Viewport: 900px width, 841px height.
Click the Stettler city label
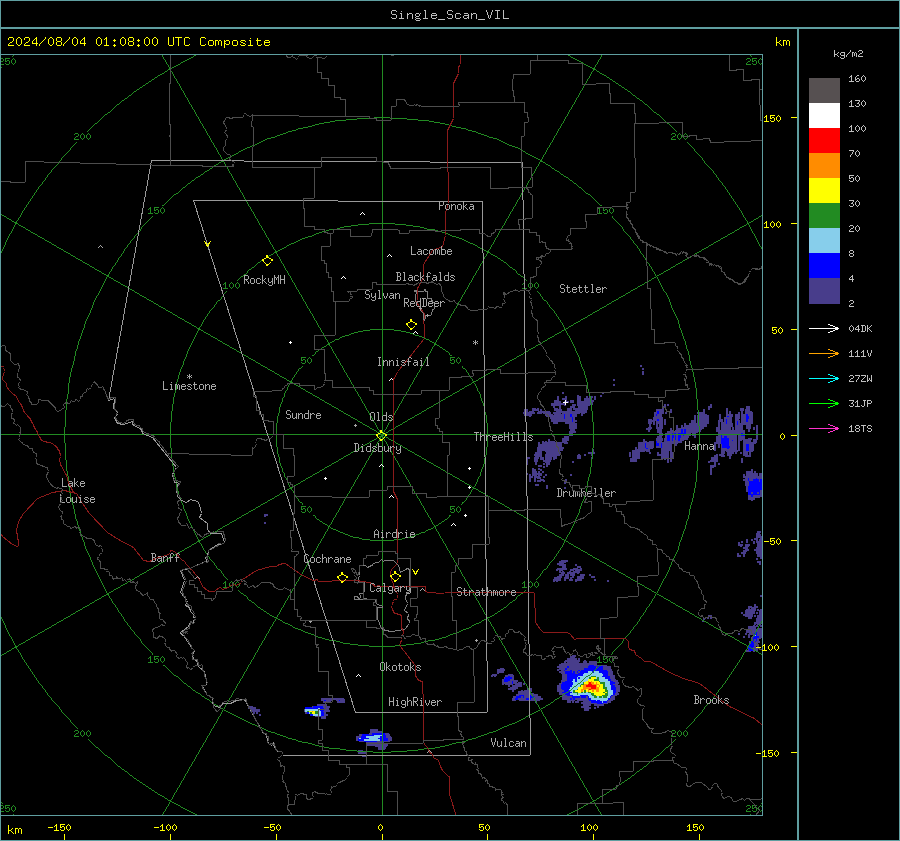coord(583,289)
